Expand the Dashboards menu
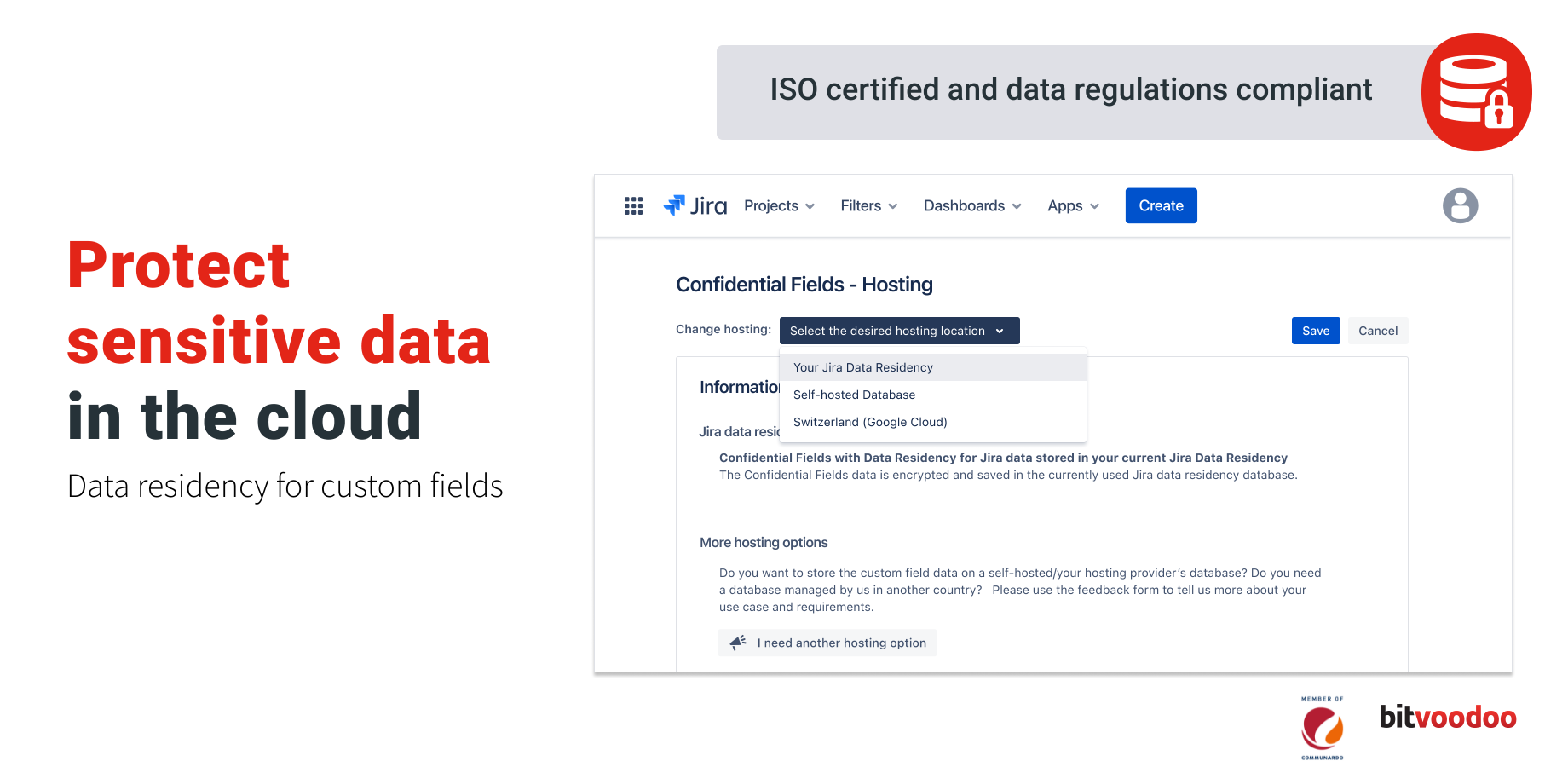Image resolution: width=1568 pixels, height=767 pixels. point(972,206)
